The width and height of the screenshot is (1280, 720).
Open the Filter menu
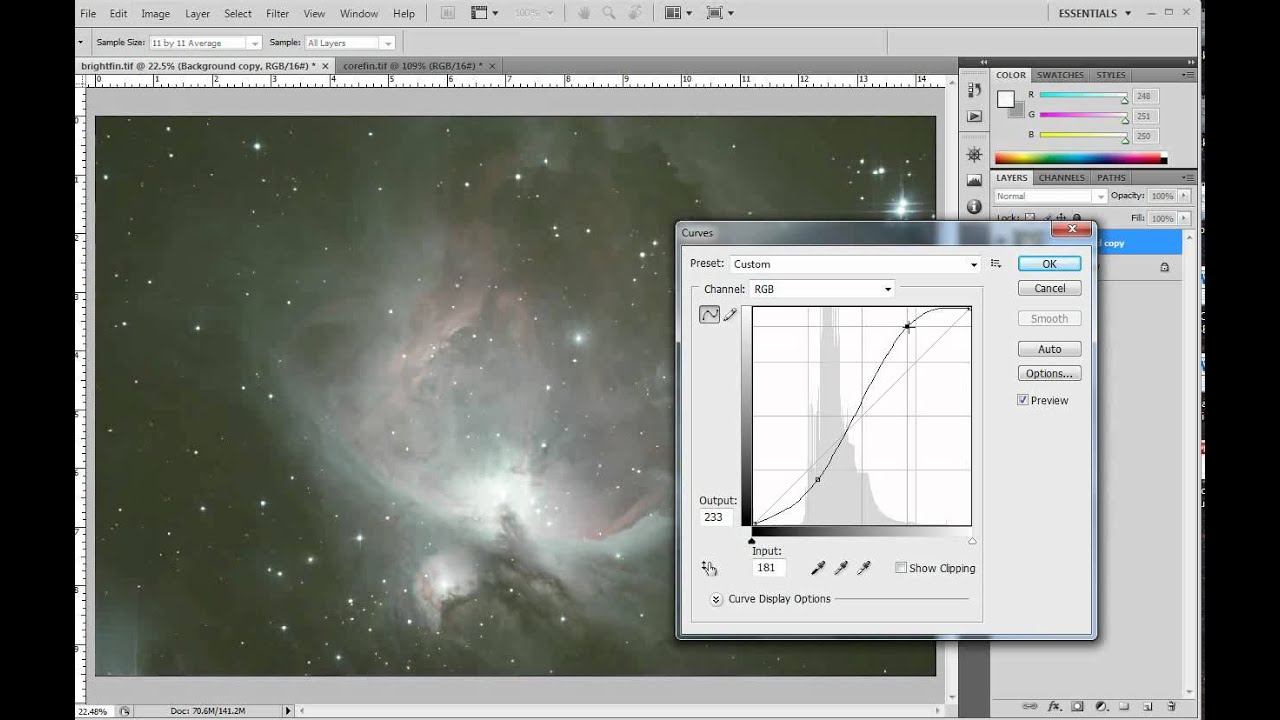coord(277,13)
